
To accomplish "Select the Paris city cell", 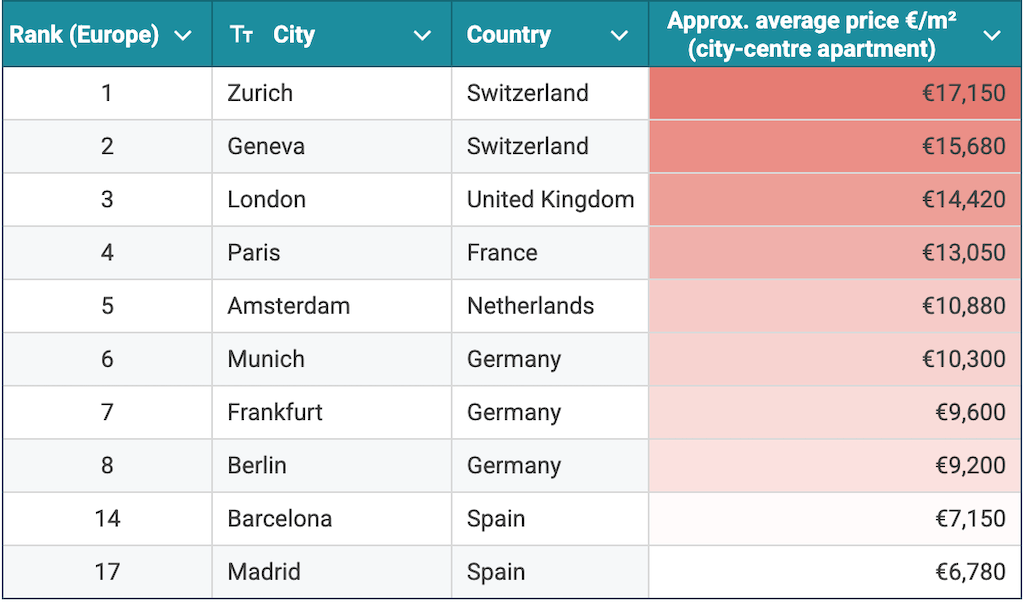I will click(254, 252).
